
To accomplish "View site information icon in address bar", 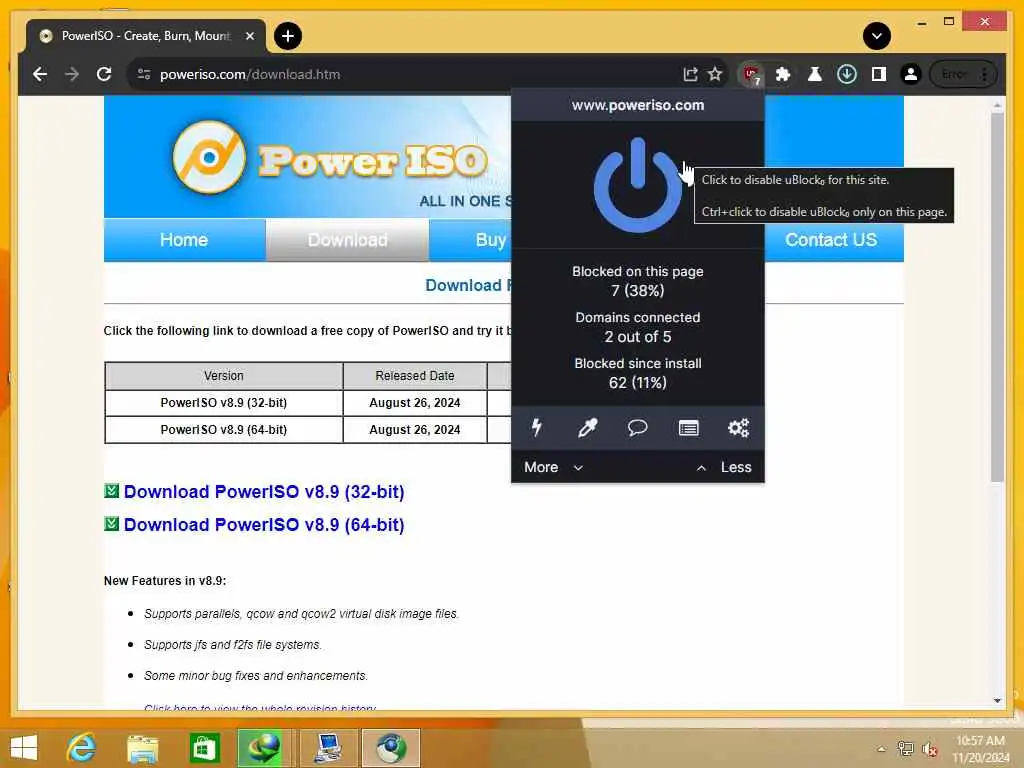I will coord(144,74).
